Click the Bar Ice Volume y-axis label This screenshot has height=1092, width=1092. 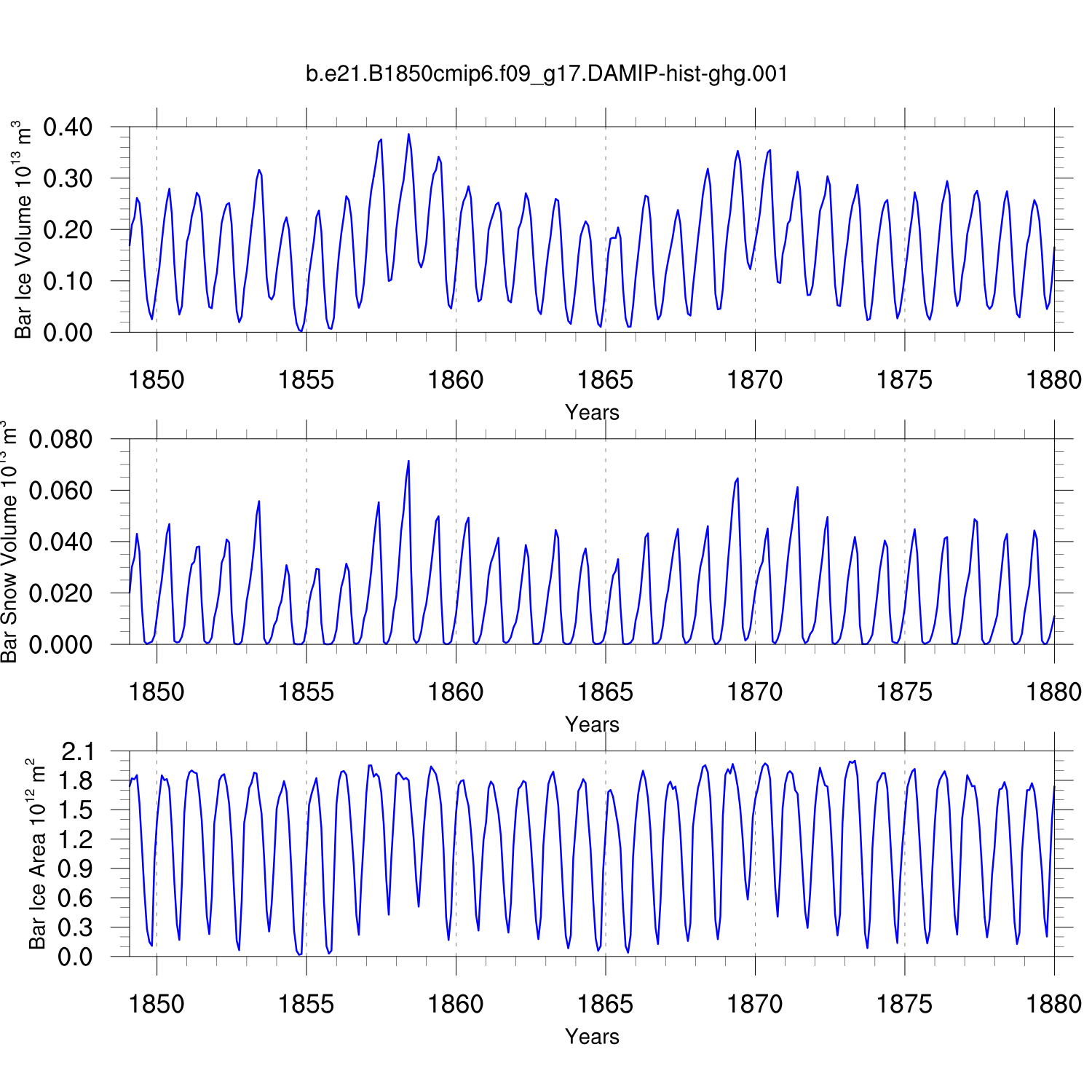pos(23,230)
